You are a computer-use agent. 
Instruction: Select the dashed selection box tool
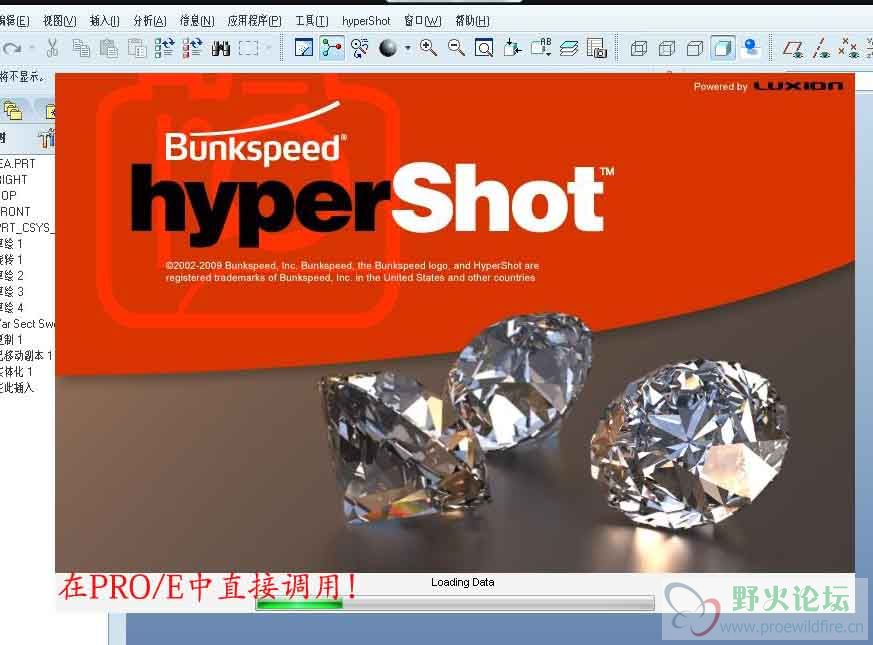(248, 48)
